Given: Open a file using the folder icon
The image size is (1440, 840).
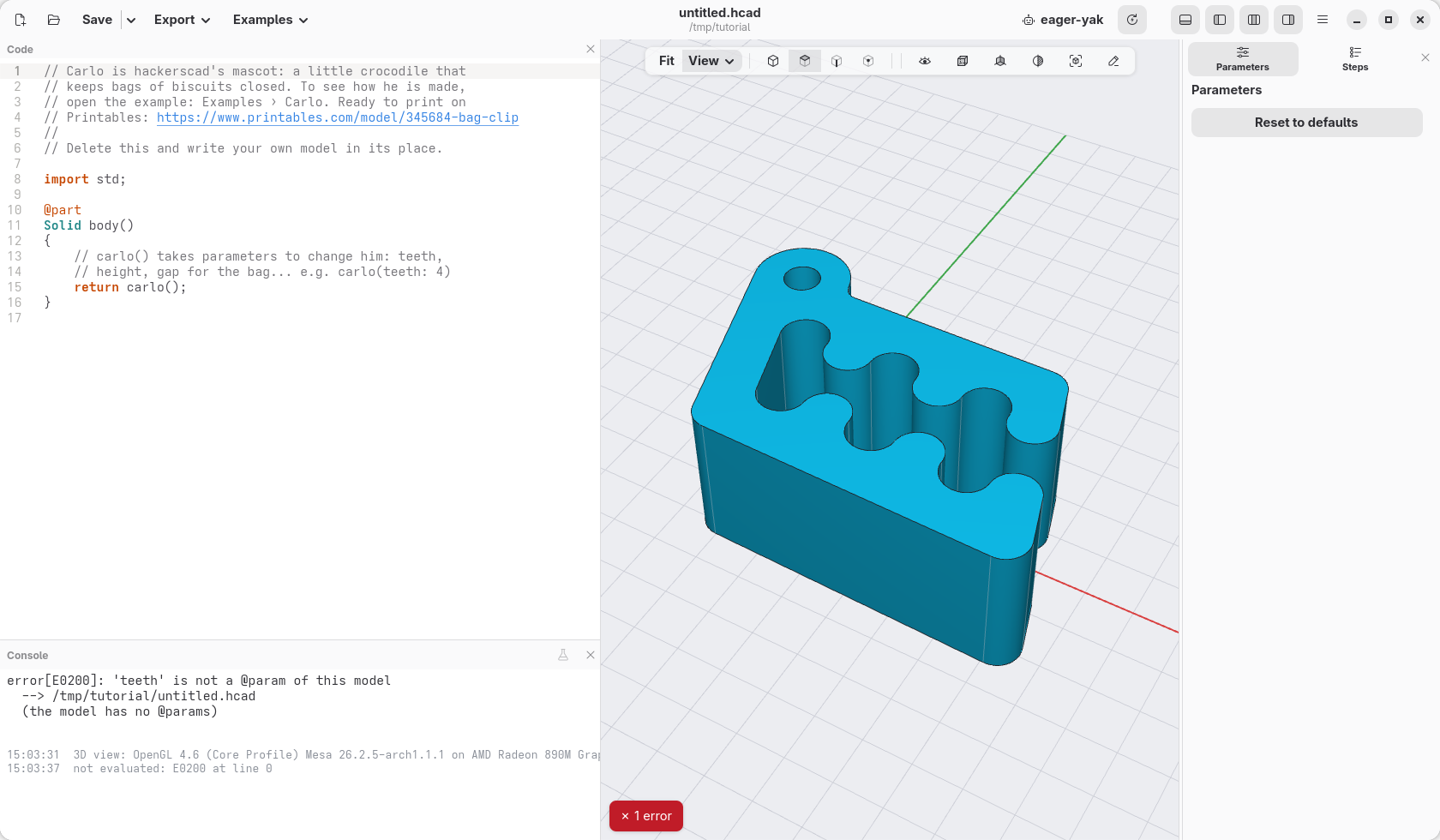Looking at the screenshot, I should 53,20.
